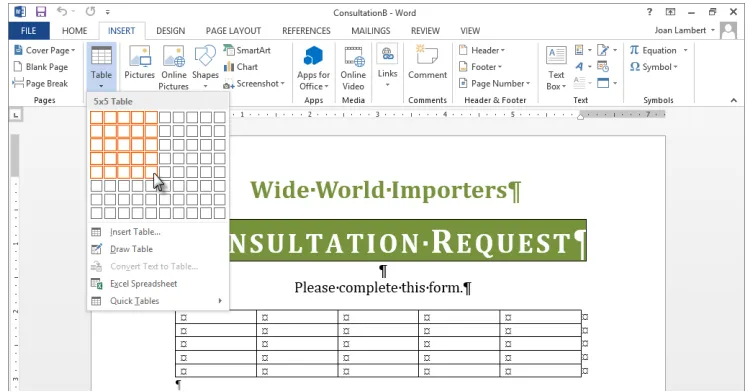
Task: Open the Links menu
Action: [x=387, y=66]
